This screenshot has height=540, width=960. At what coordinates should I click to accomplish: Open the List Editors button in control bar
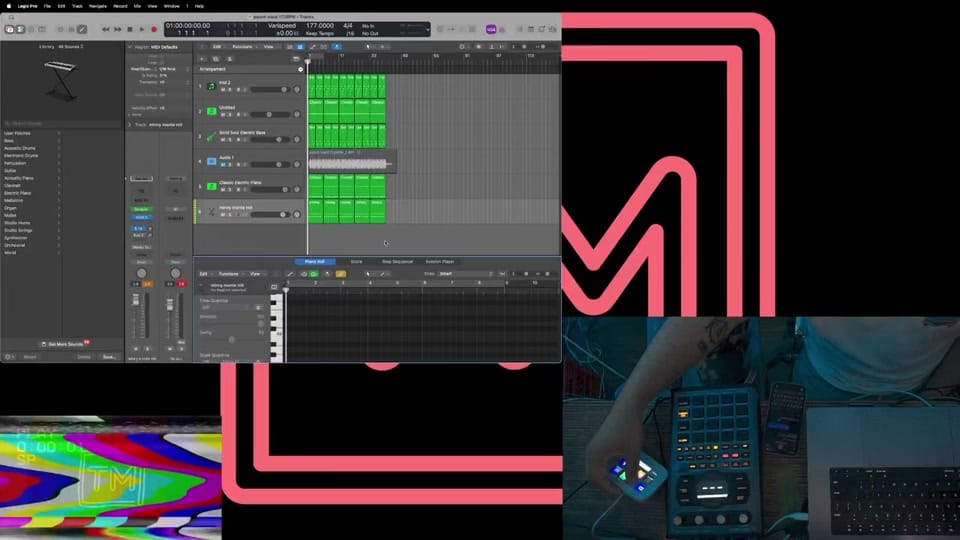520,29
